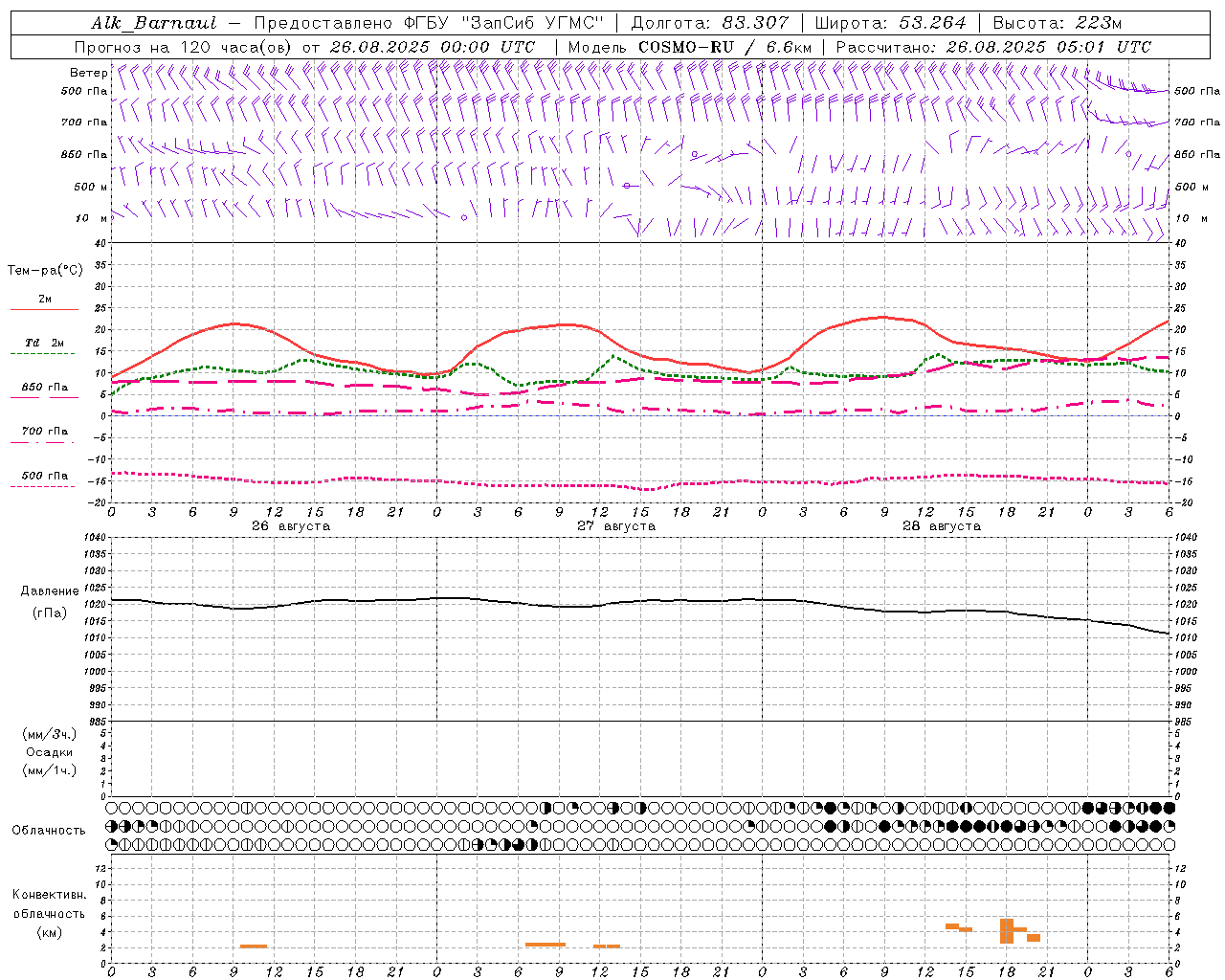The height and width of the screenshot is (980, 1225).
Task: Click the 10 м wind level label on left
Action: (x=91, y=218)
